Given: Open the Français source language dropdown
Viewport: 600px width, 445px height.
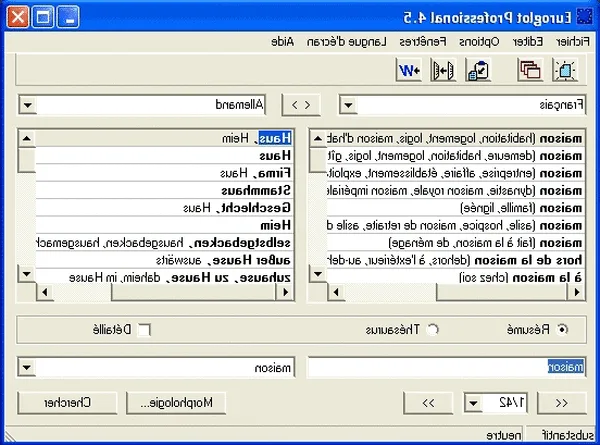Looking at the screenshot, I should (x=348, y=105).
